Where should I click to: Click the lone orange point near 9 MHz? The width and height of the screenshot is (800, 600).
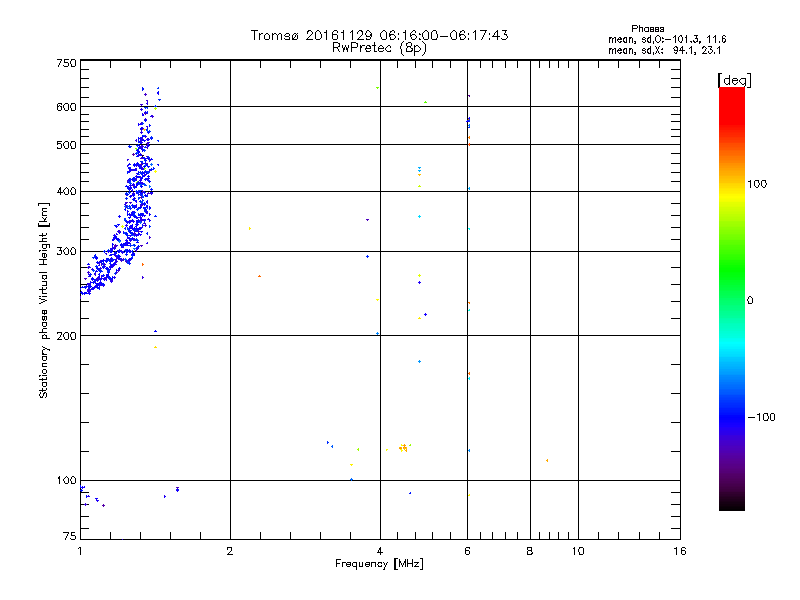click(547, 461)
